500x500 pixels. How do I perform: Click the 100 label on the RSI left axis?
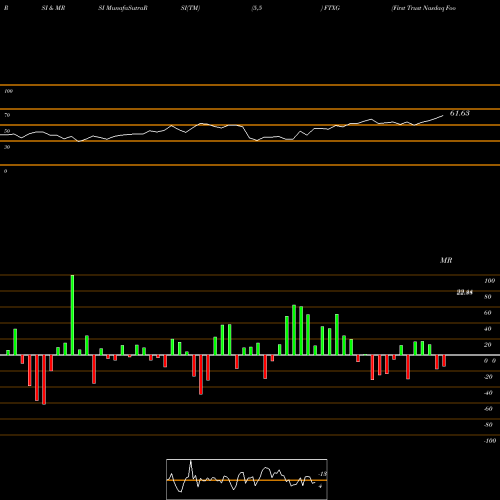pos(8,91)
